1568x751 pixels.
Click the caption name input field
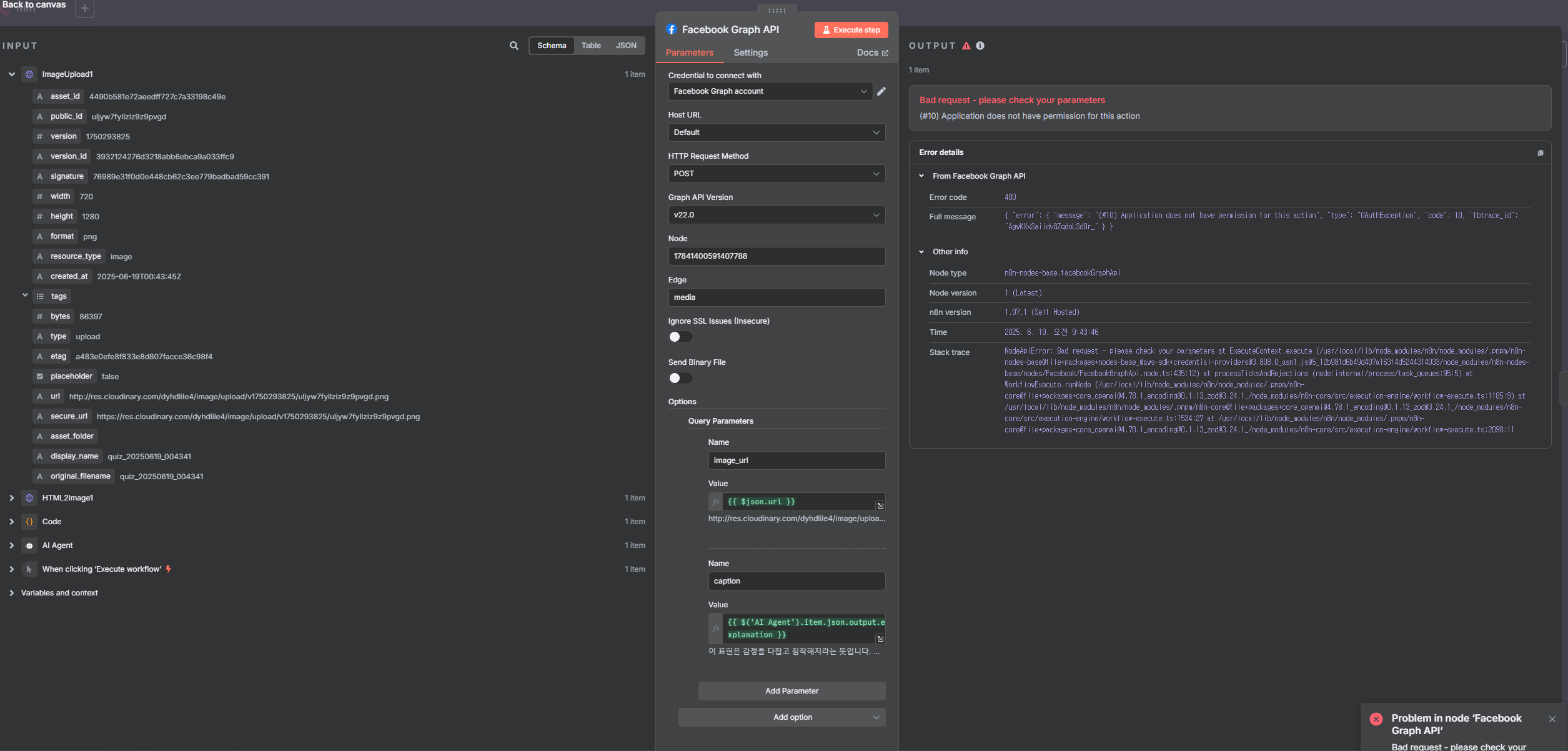pos(796,581)
